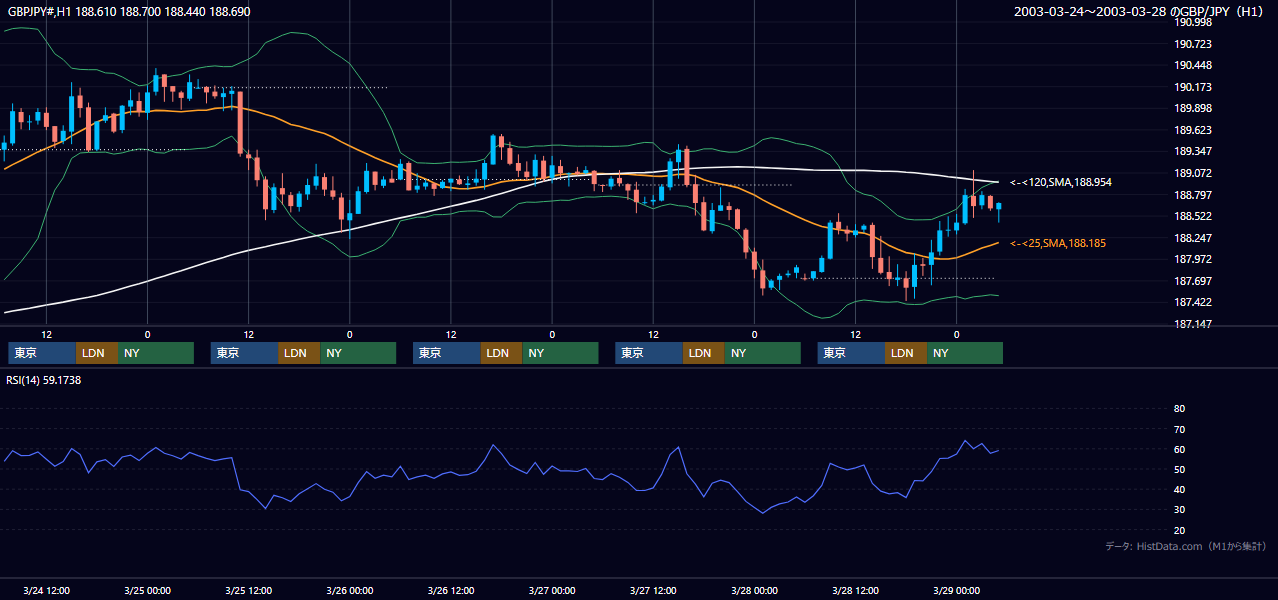Click the 190.173 price axis label

point(1194,87)
